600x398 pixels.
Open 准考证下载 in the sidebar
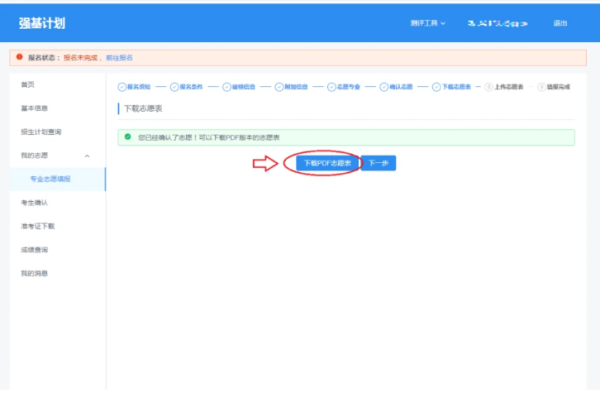(x=38, y=226)
